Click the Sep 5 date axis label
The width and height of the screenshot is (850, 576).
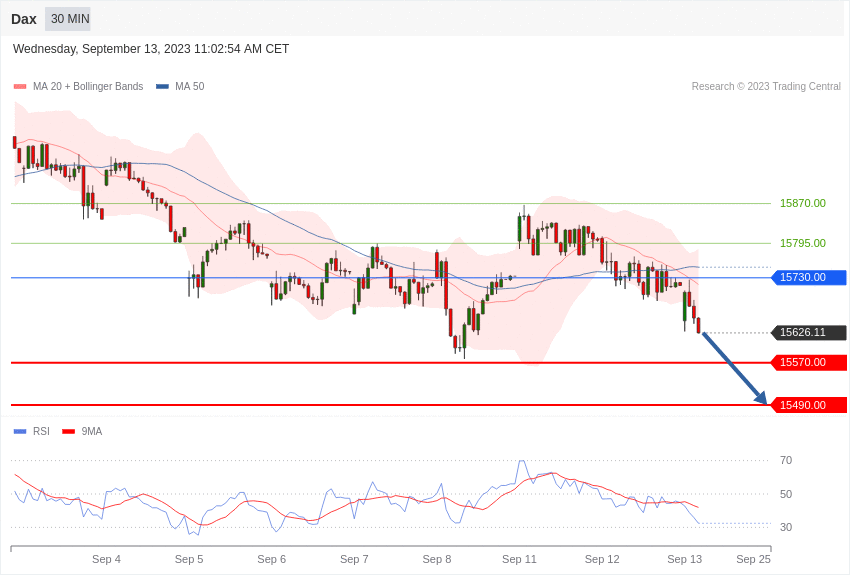[189, 559]
